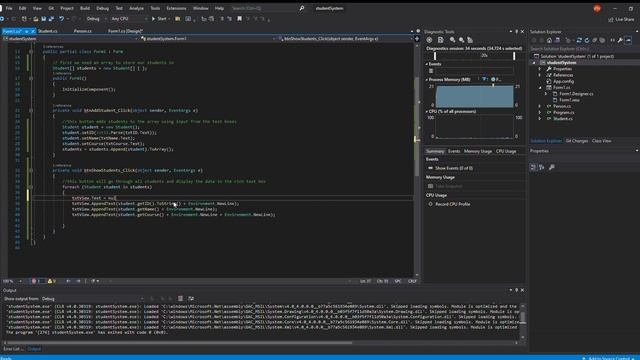Image resolution: width=640 pixels, height=360 pixels.
Task: Open Properties via the Solution Explorer wrench icon
Action: (620, 40)
